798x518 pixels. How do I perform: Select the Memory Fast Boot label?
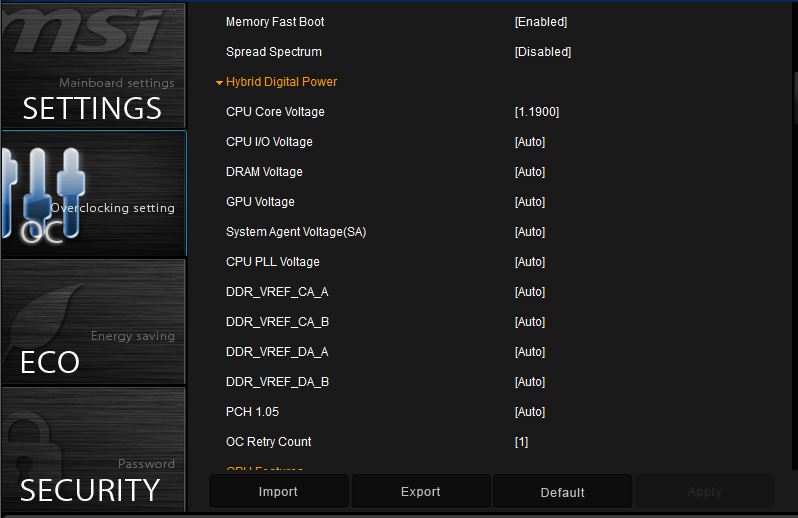click(x=275, y=22)
